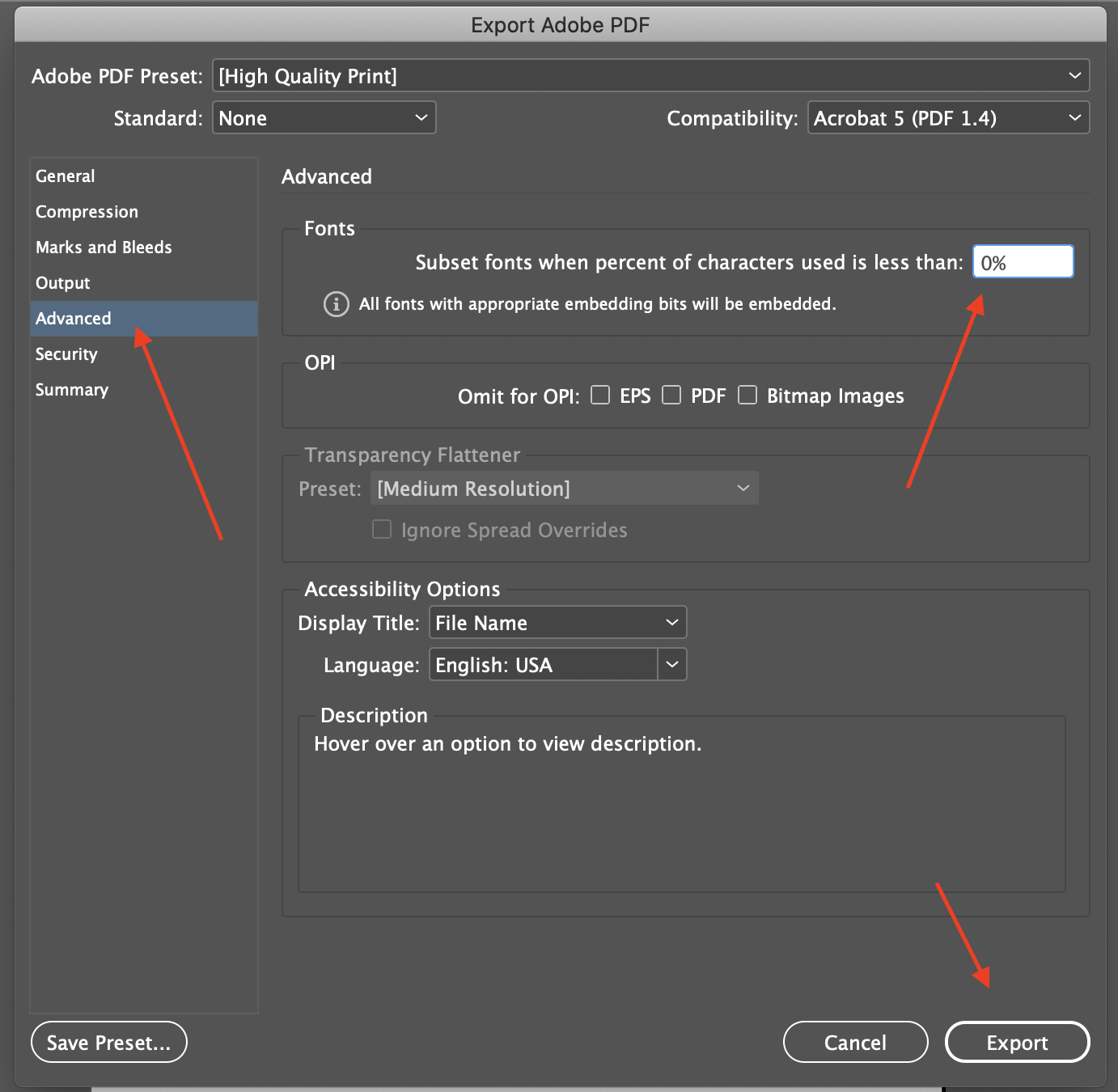Image resolution: width=1118 pixels, height=1092 pixels.
Task: Select the Advanced section
Action: 144,318
